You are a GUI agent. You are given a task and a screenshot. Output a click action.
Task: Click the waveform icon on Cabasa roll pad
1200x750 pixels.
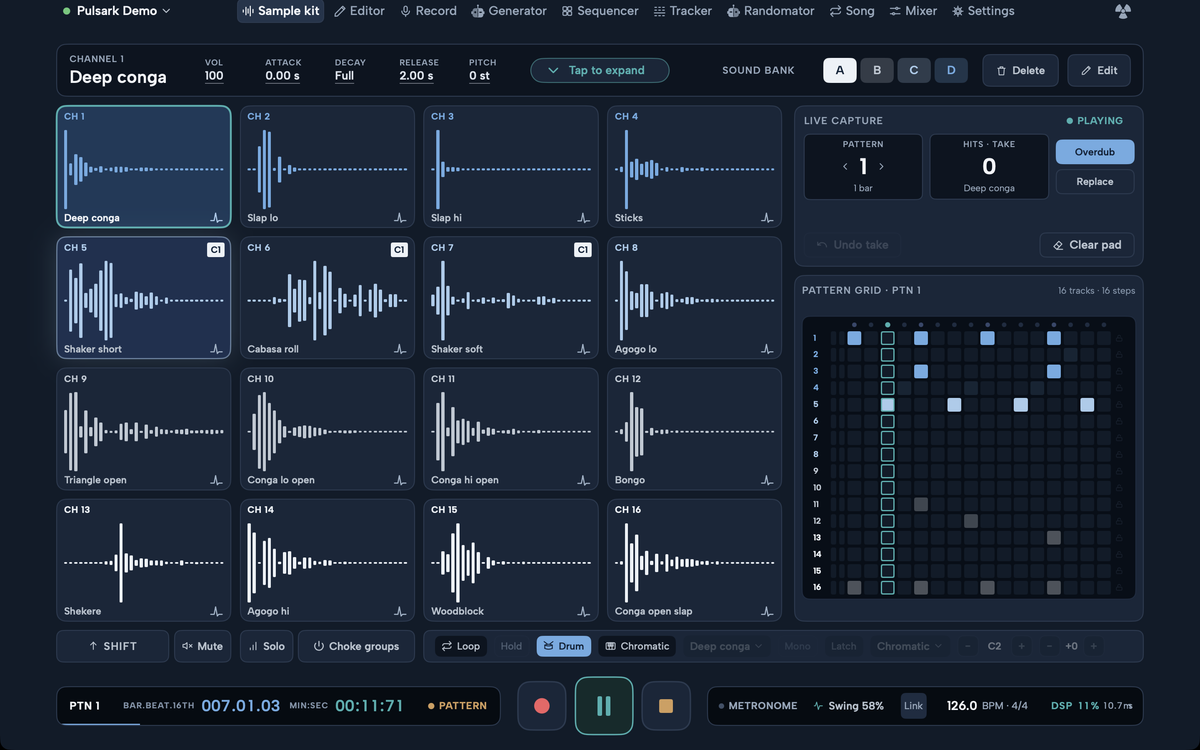400,349
